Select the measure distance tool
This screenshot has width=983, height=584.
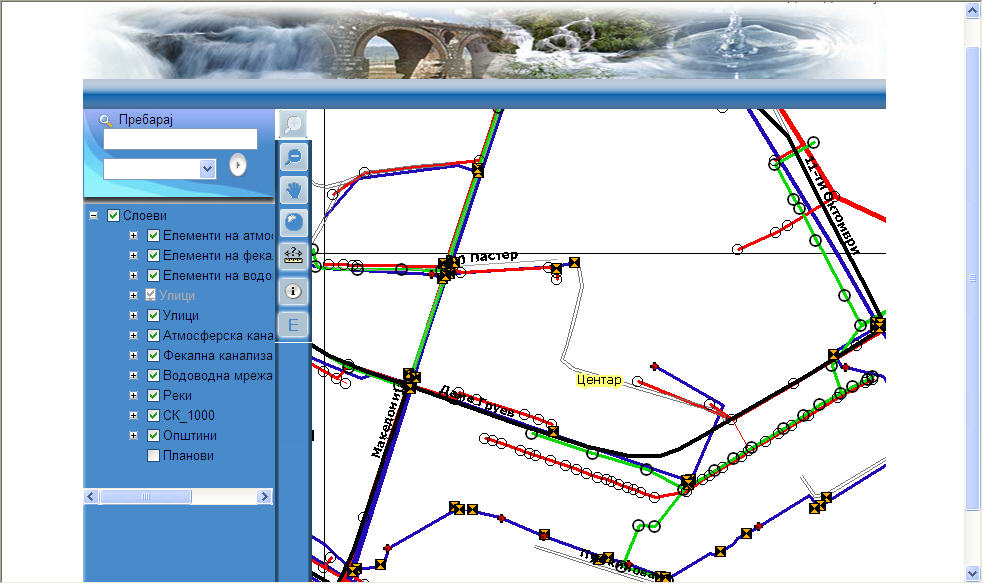[293, 257]
